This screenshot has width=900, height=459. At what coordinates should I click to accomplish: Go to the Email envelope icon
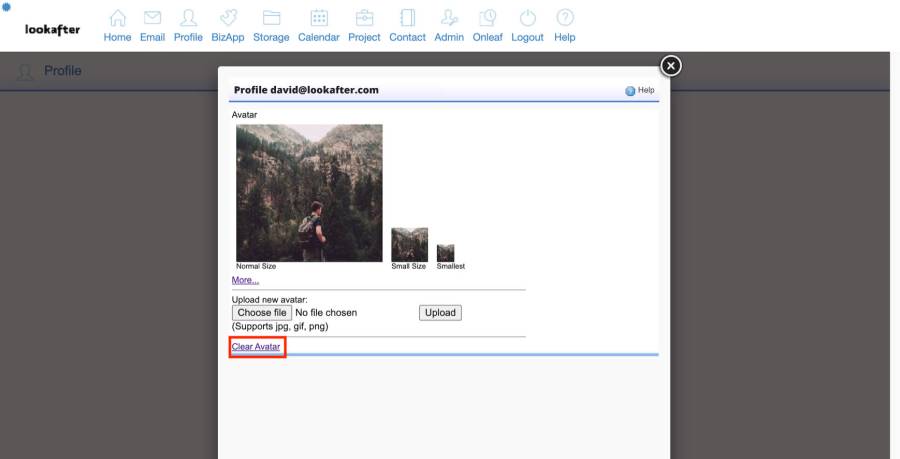(152, 19)
